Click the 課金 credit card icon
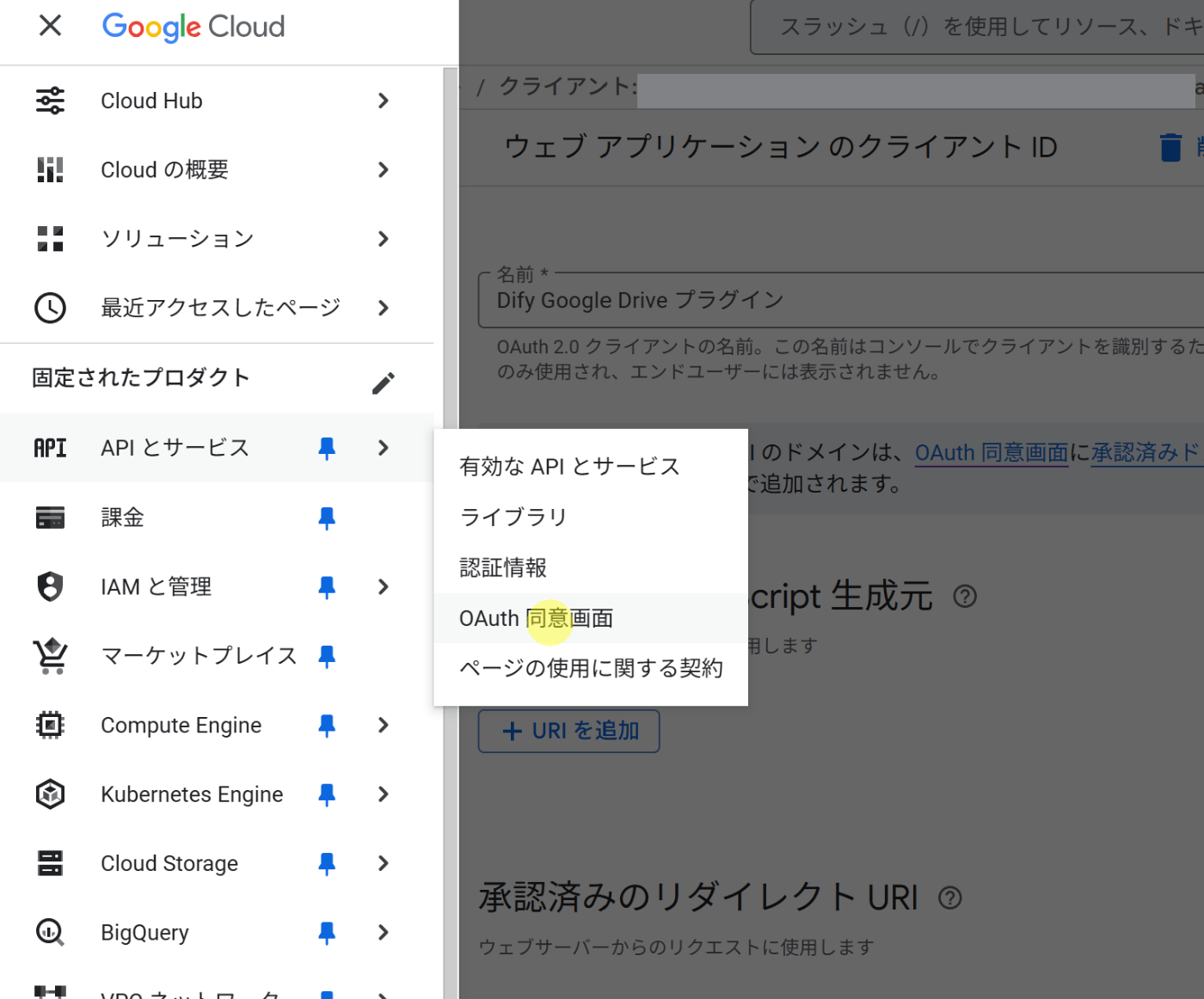 tap(50, 518)
